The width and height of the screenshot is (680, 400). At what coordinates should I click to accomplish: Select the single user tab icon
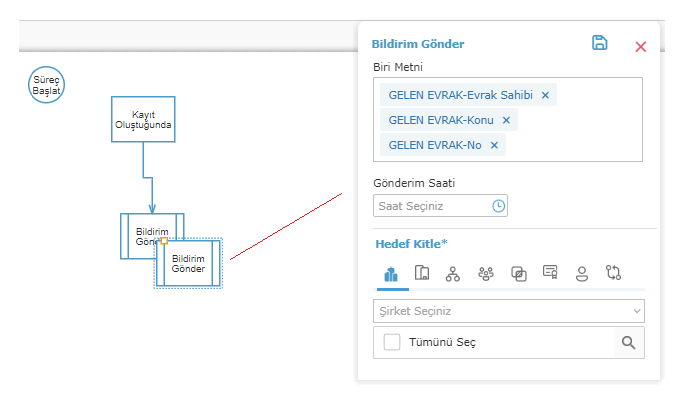click(x=581, y=273)
